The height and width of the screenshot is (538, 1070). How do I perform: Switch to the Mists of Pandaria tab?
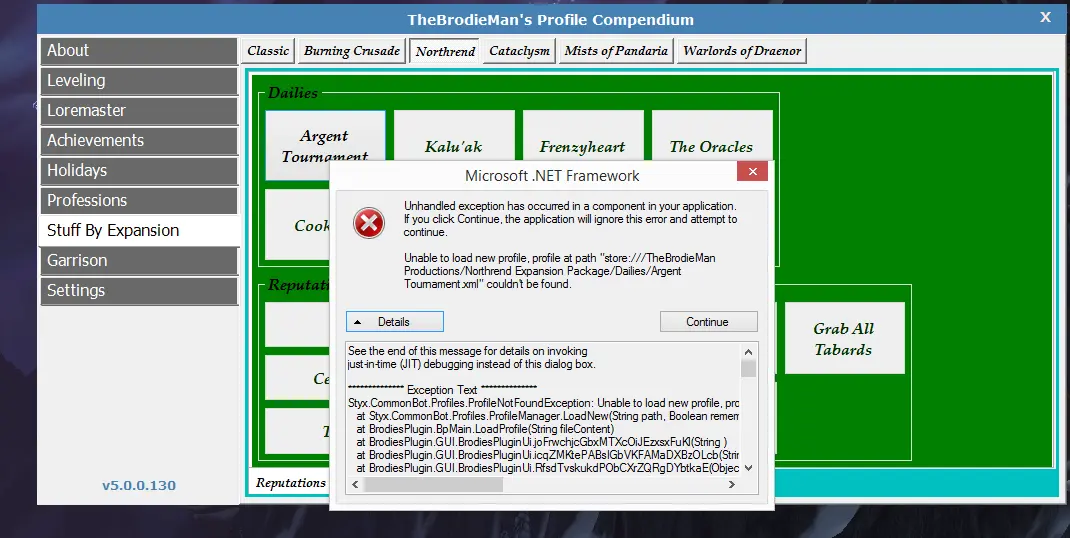click(616, 51)
